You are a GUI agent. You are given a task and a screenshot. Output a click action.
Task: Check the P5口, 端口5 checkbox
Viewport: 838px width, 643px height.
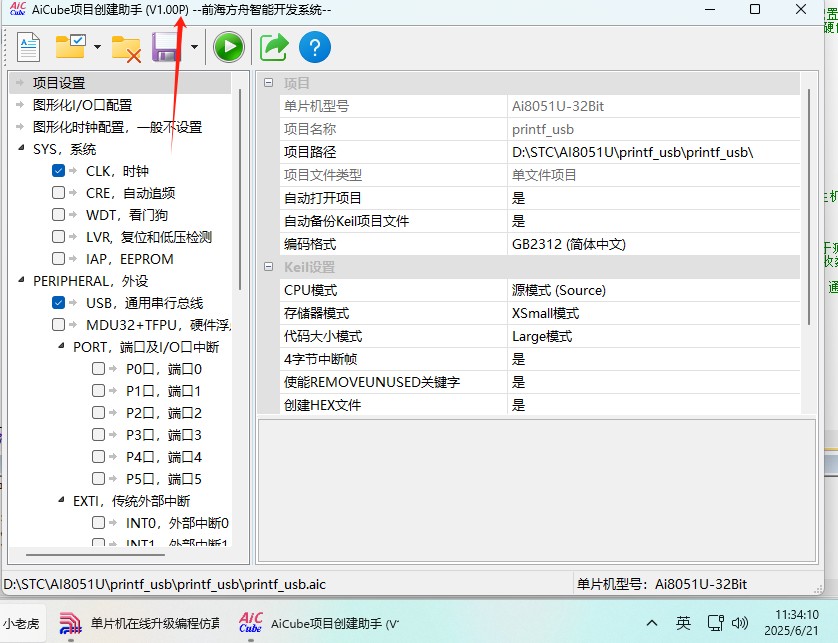pyautogui.click(x=98, y=478)
